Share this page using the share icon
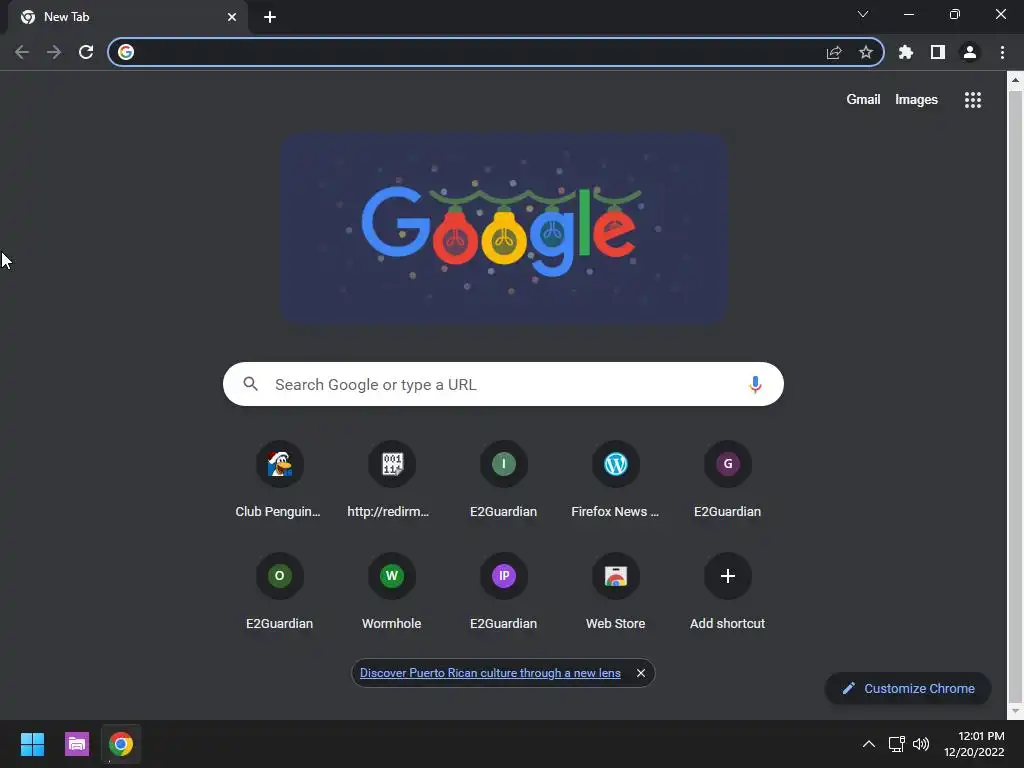 pos(834,52)
